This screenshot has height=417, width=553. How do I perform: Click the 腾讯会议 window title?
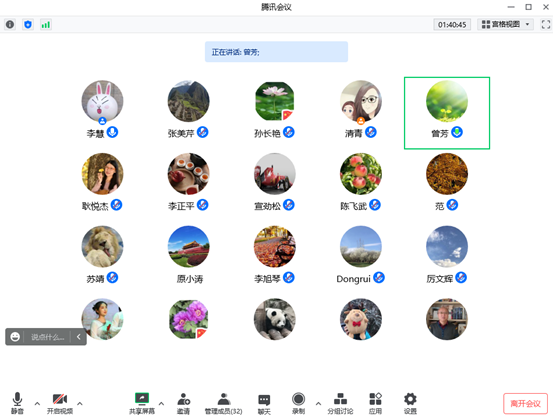[276, 7]
